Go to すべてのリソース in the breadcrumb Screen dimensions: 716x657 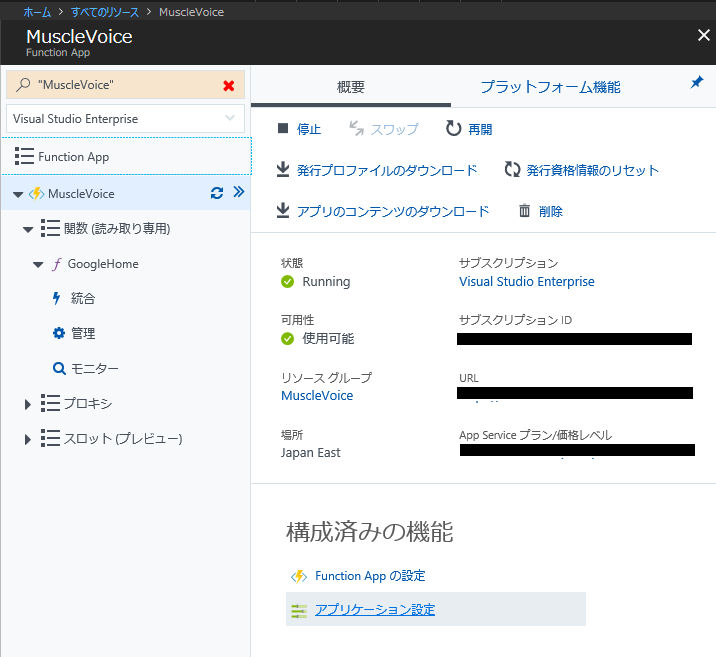point(105,12)
